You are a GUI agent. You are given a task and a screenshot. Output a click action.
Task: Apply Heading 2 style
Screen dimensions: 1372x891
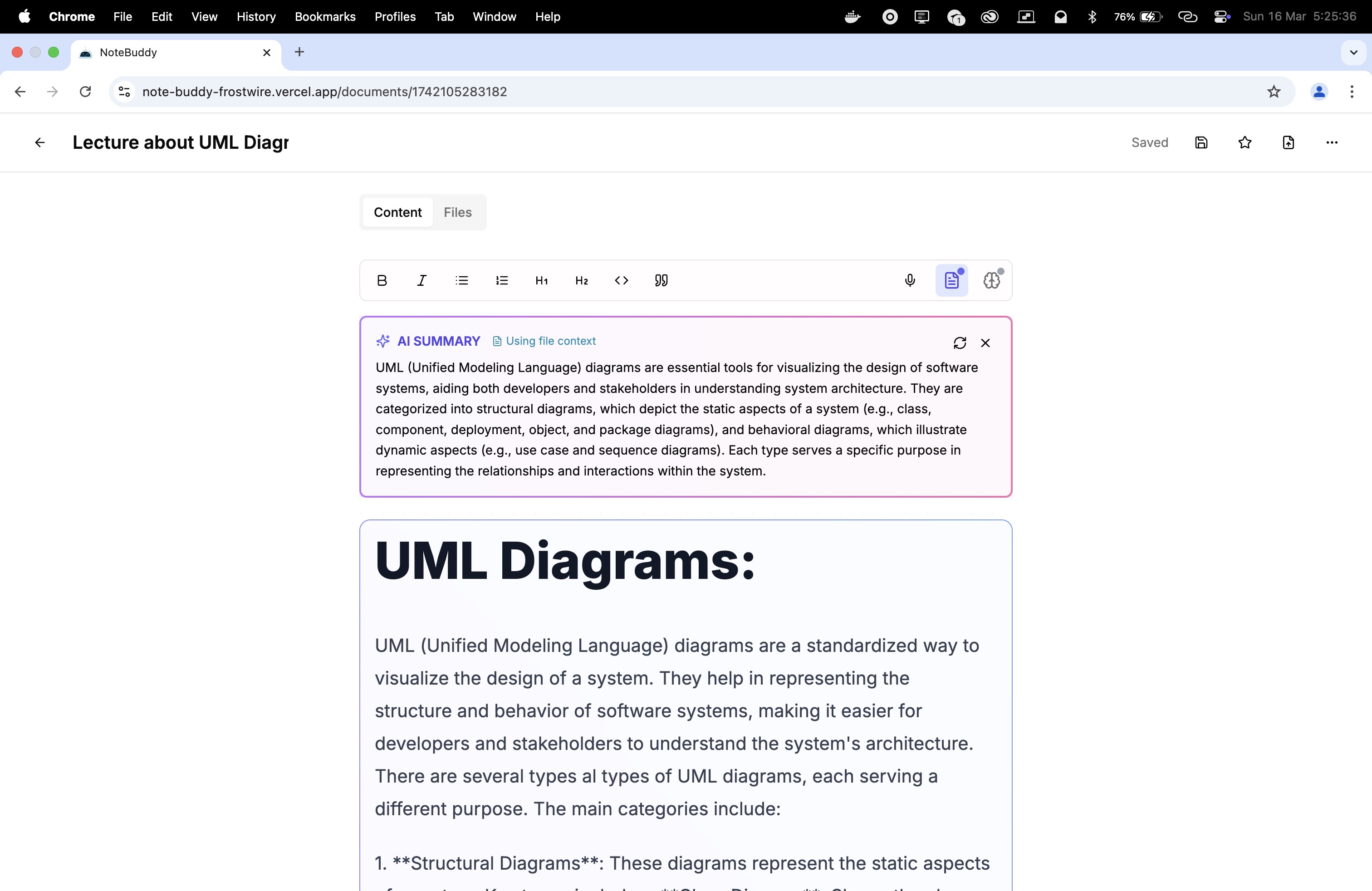tap(582, 281)
